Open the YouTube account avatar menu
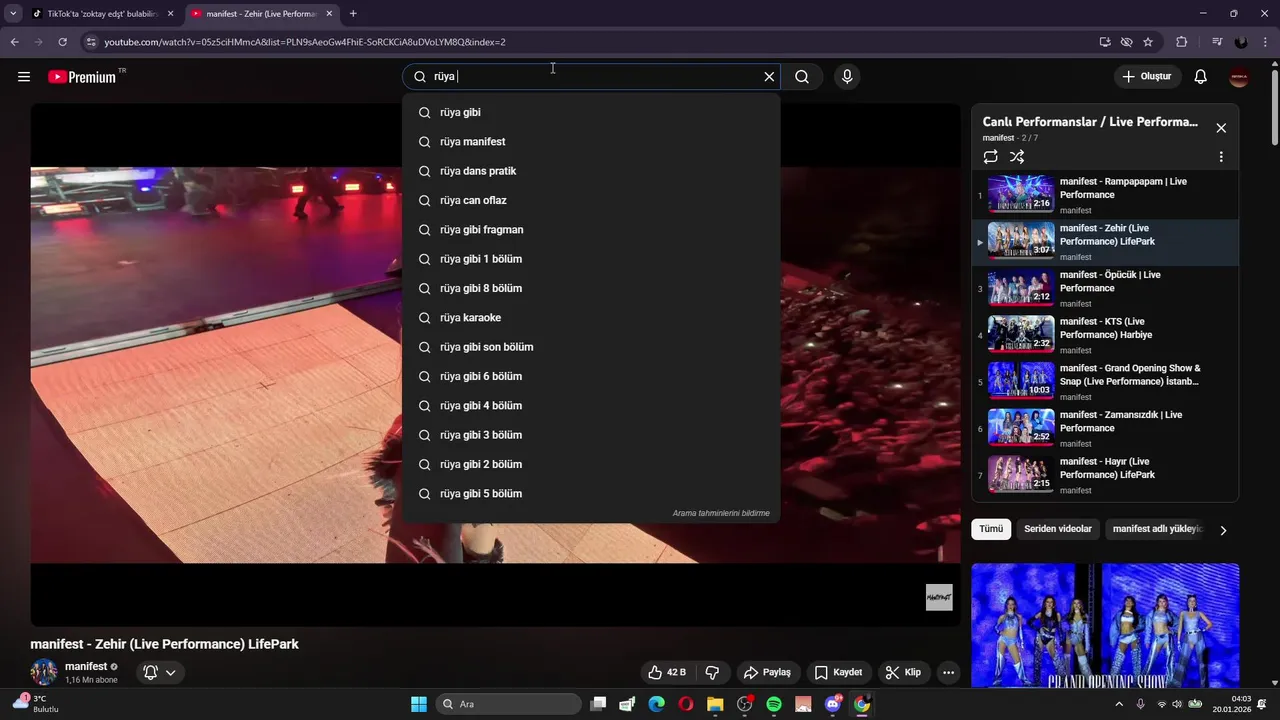Screen dimensions: 1280x720 point(1239,77)
